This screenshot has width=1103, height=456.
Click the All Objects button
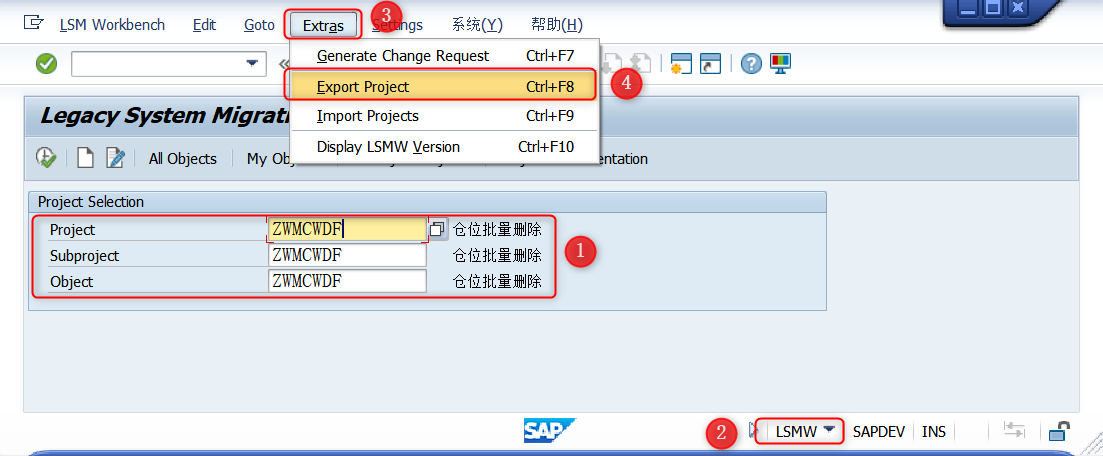[183, 159]
